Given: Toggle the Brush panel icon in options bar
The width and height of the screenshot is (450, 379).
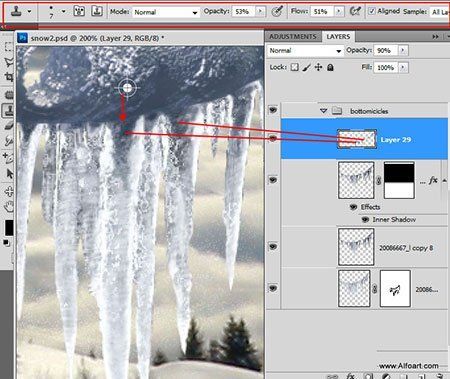Looking at the screenshot, I should [x=79, y=11].
